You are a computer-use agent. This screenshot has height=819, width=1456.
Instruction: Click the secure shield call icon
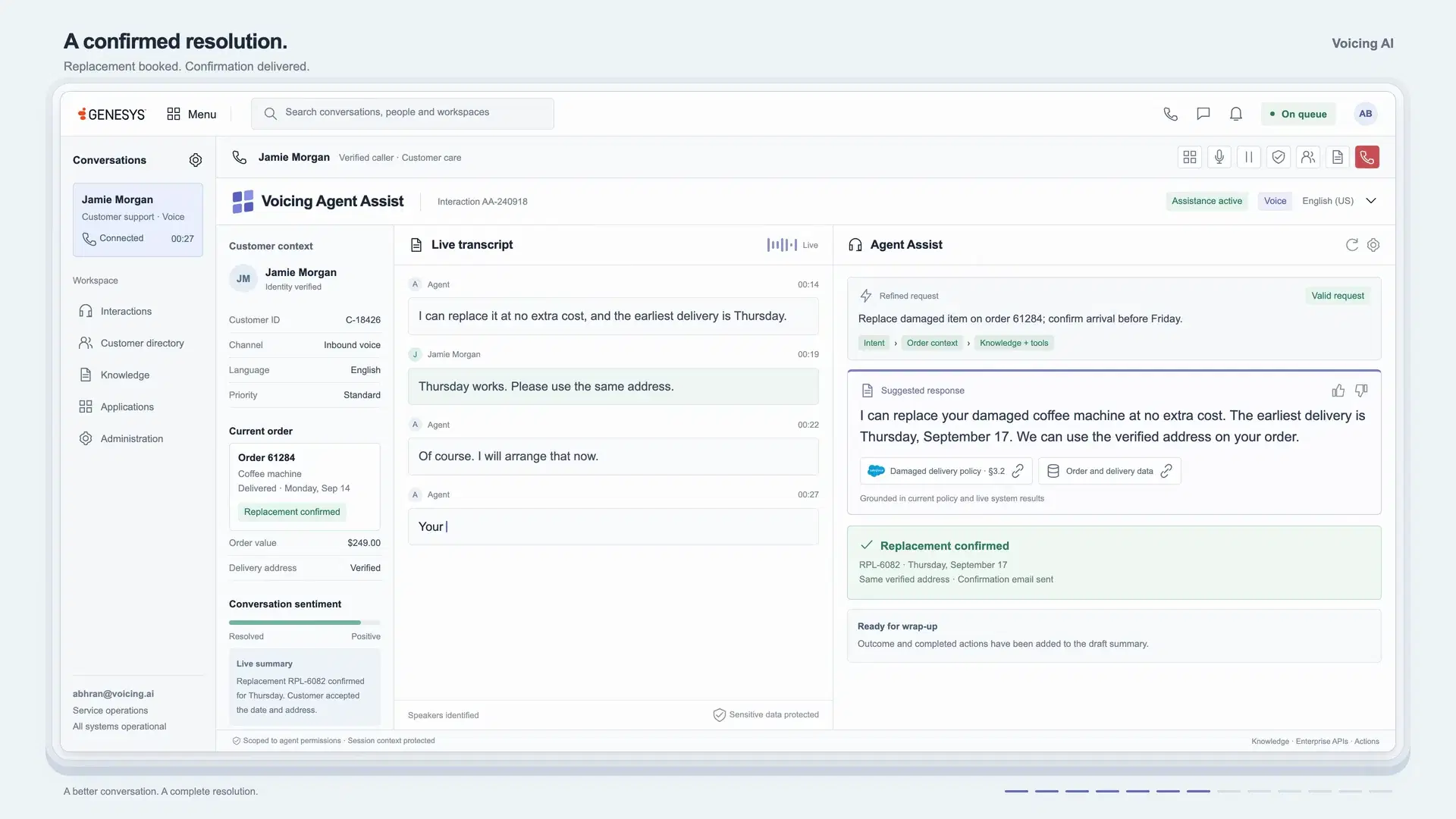[1278, 157]
